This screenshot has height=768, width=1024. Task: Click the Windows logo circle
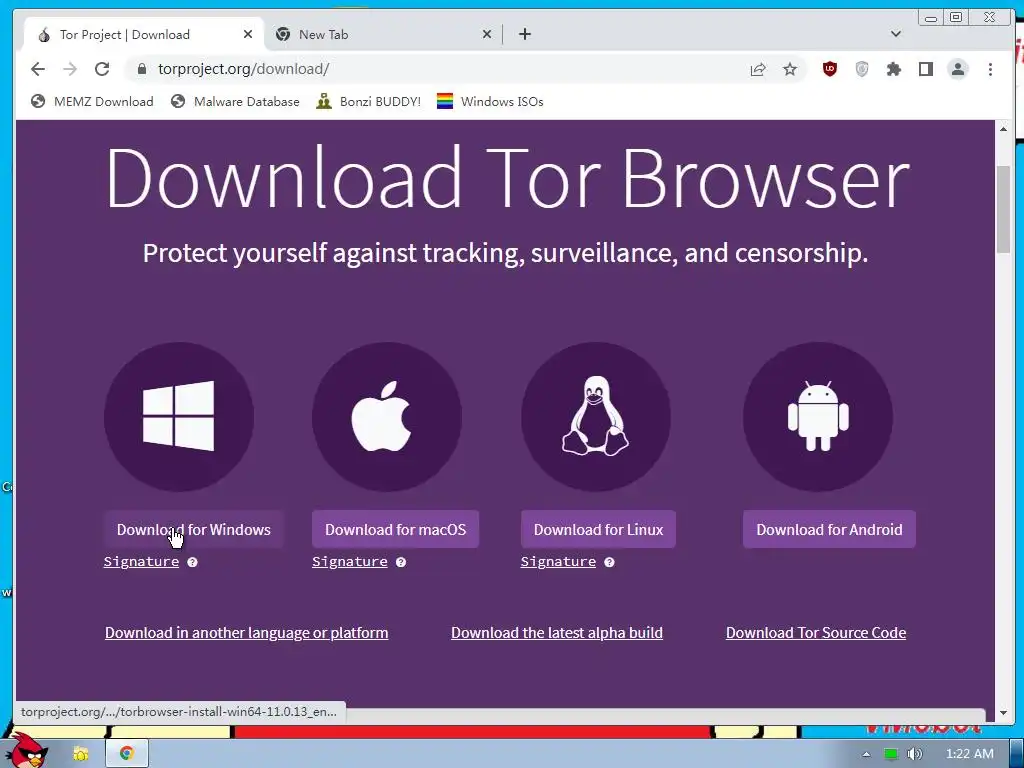coord(179,417)
